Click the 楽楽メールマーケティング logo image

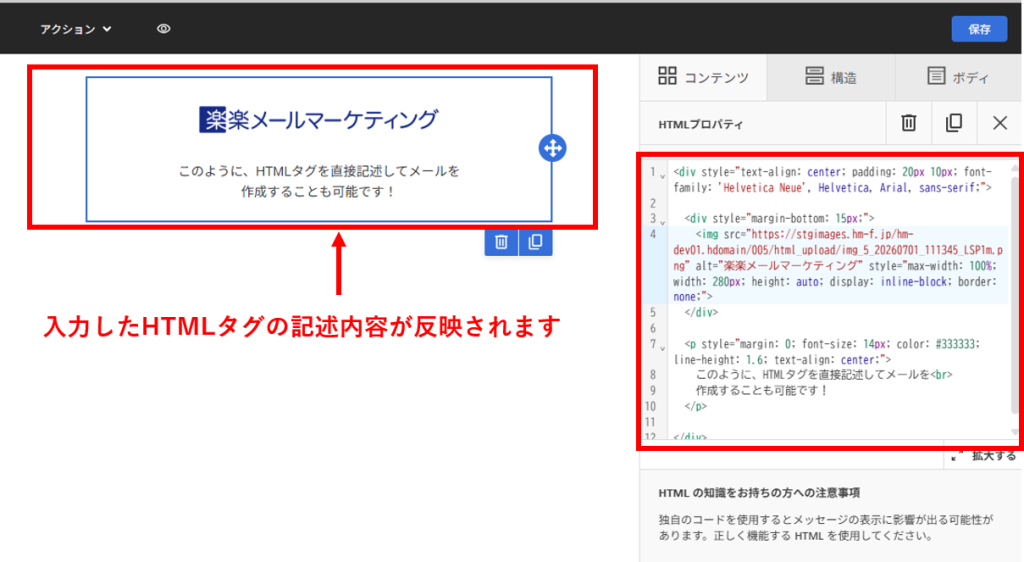(319, 119)
